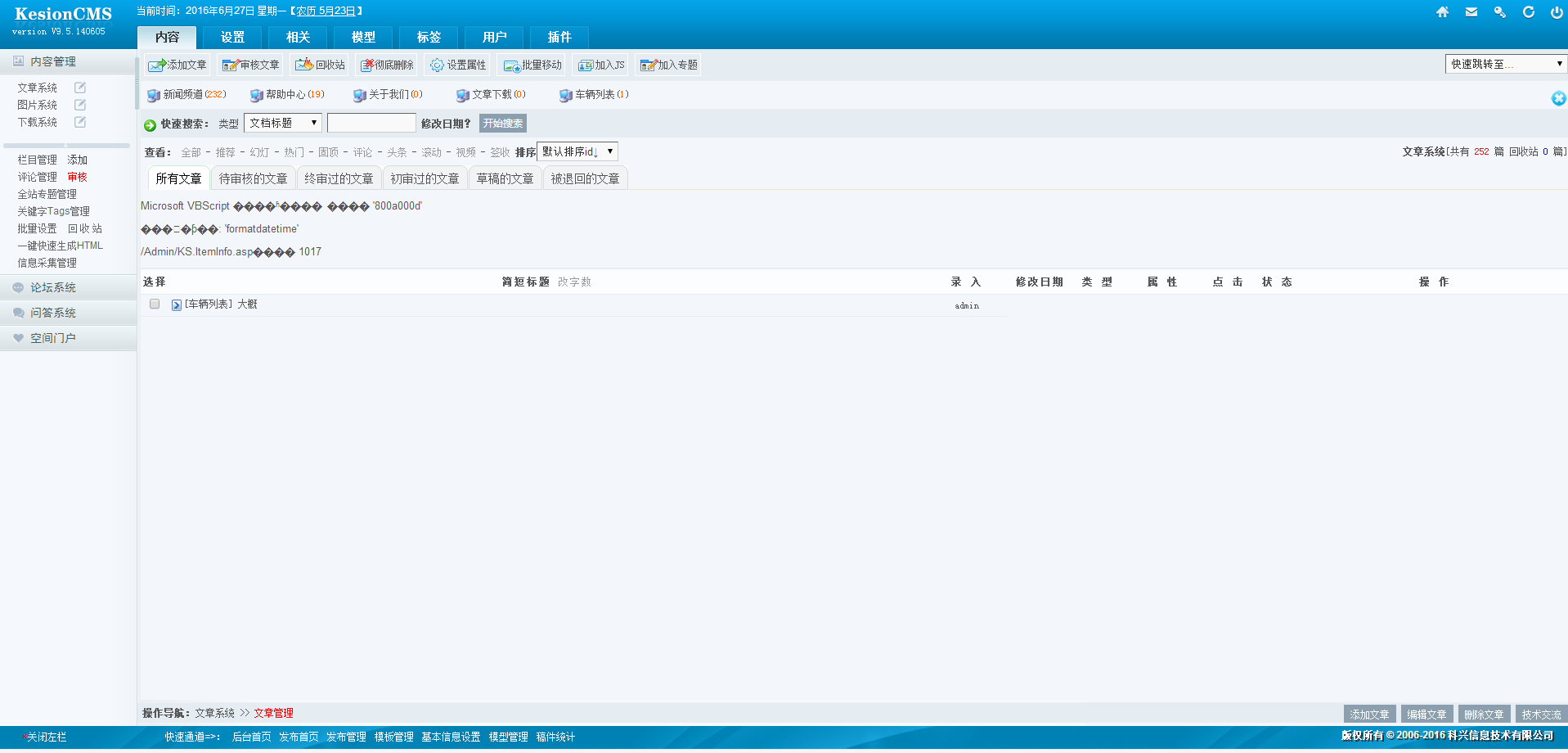This screenshot has width=1568, height=753.
Task: Open 一键快速生成HTML in sidebar
Action: click(x=61, y=246)
